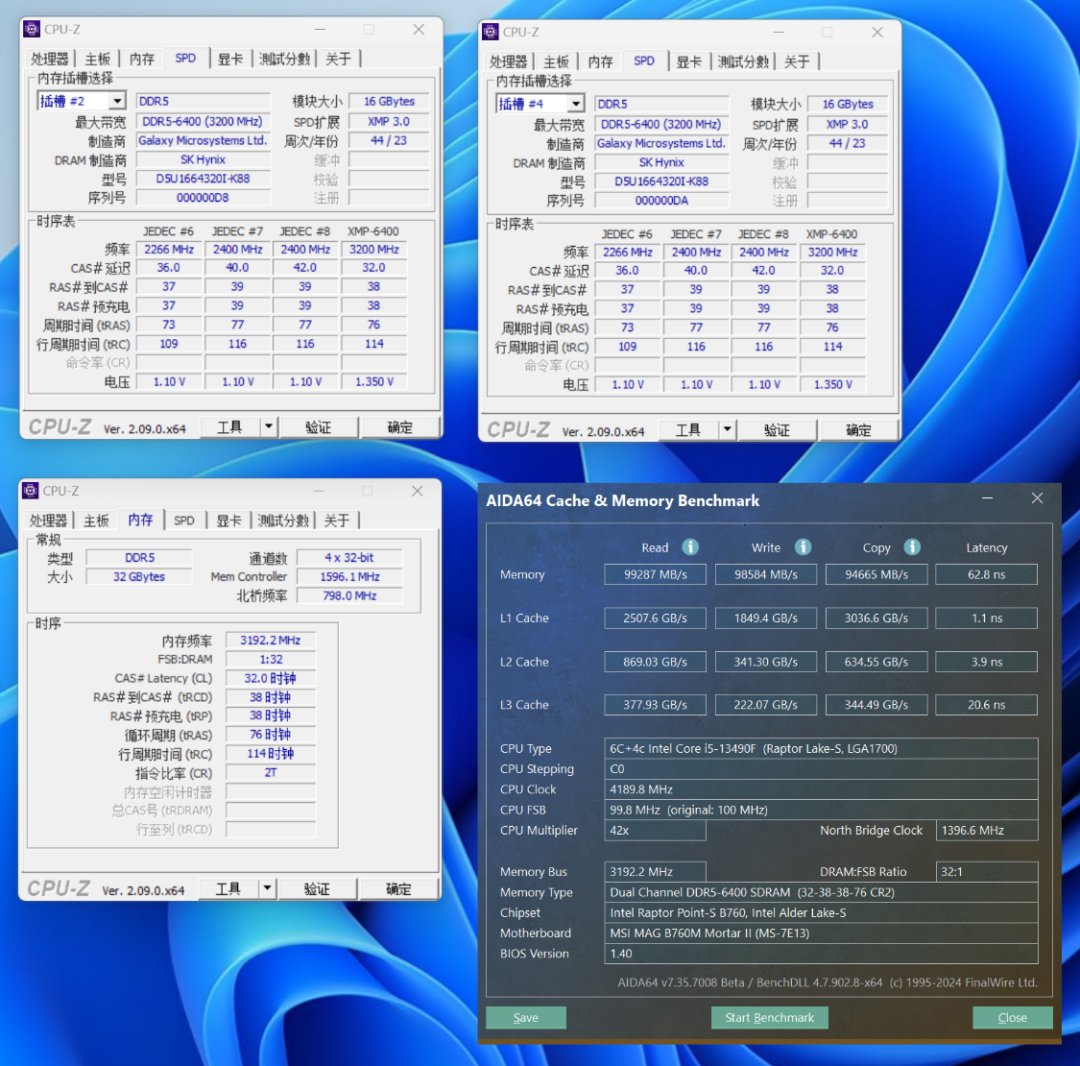The image size is (1080, 1066).
Task: Expand tools dropdown arrow in memory window
Action: pyautogui.click(x=267, y=888)
